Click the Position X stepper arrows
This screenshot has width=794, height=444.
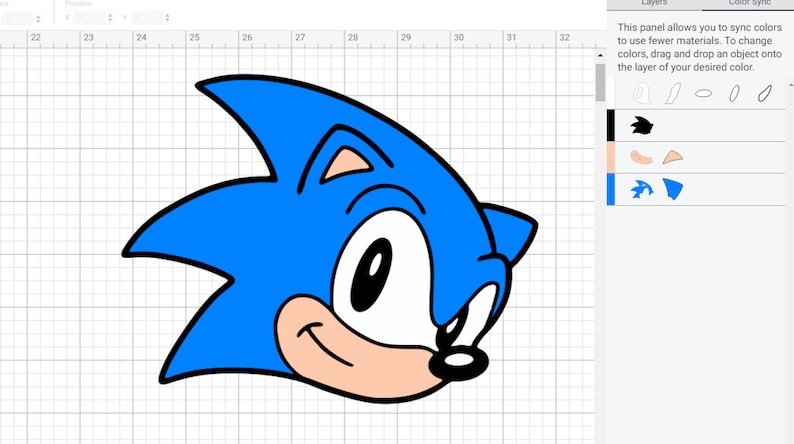(x=110, y=18)
